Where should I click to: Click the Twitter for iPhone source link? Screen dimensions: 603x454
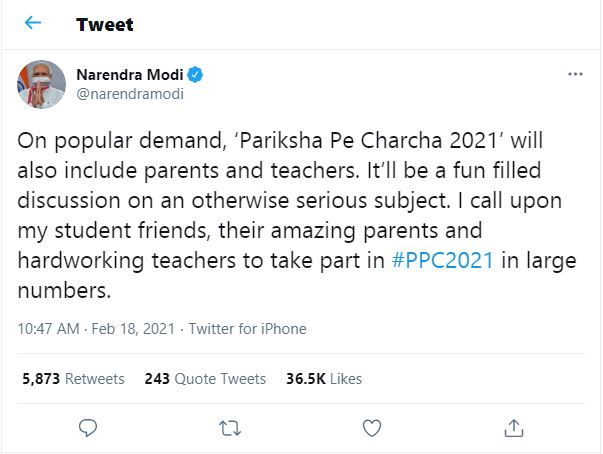pos(248,328)
